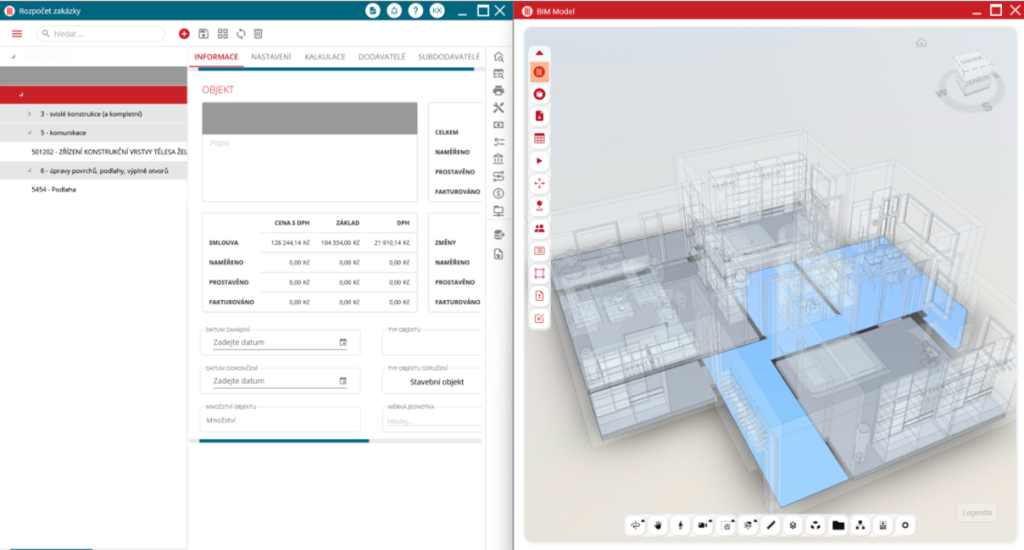Open the KALKULACE tab
1024x550 pixels.
coord(325,57)
